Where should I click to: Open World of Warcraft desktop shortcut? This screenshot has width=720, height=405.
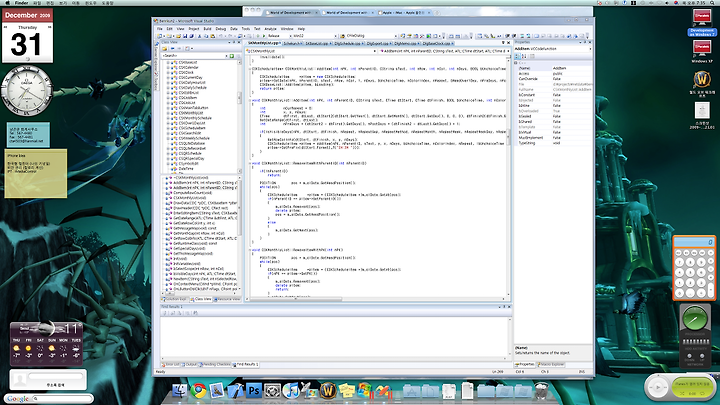[702, 84]
